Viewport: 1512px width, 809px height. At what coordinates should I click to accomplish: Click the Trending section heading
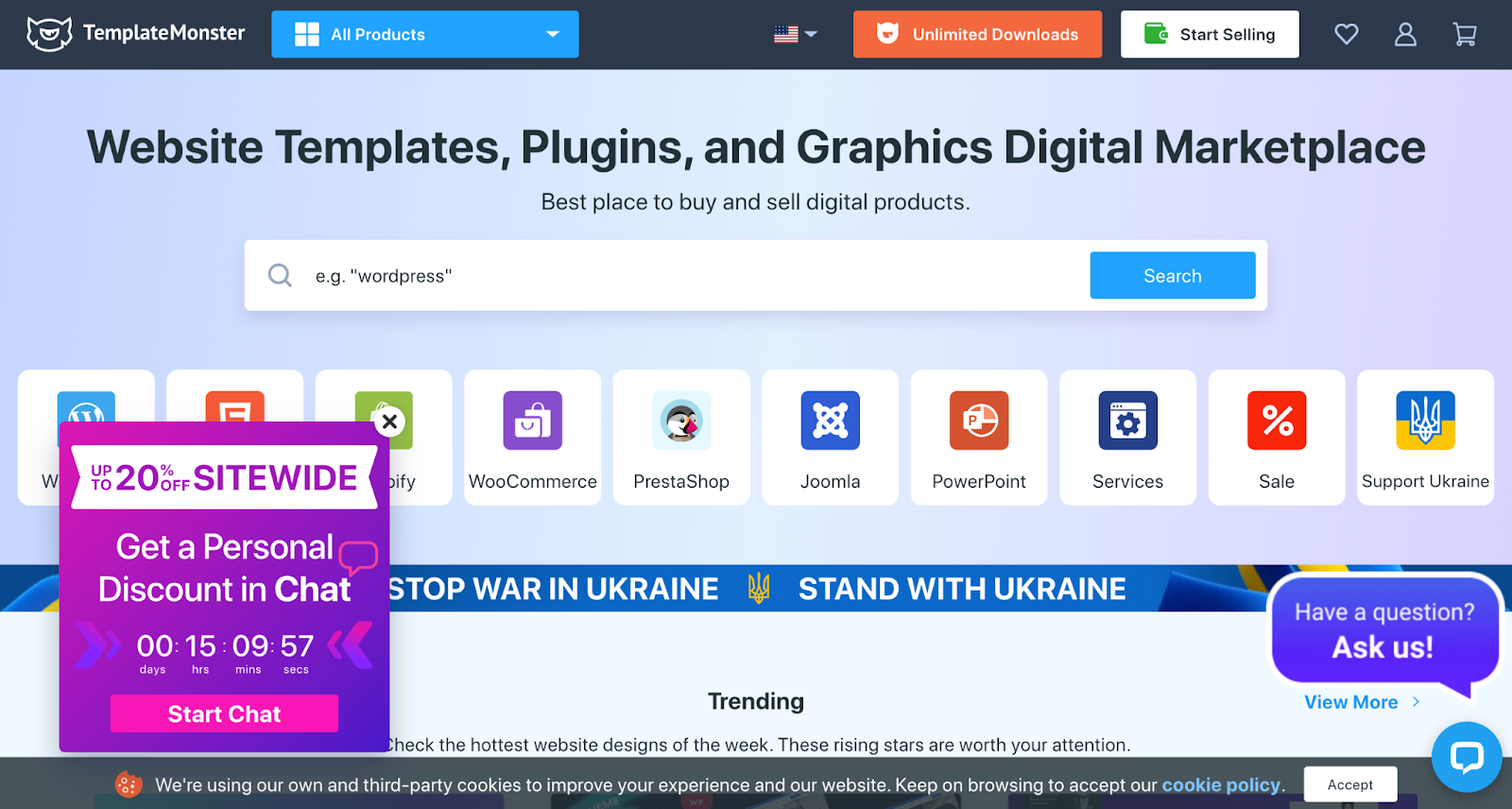tap(756, 701)
